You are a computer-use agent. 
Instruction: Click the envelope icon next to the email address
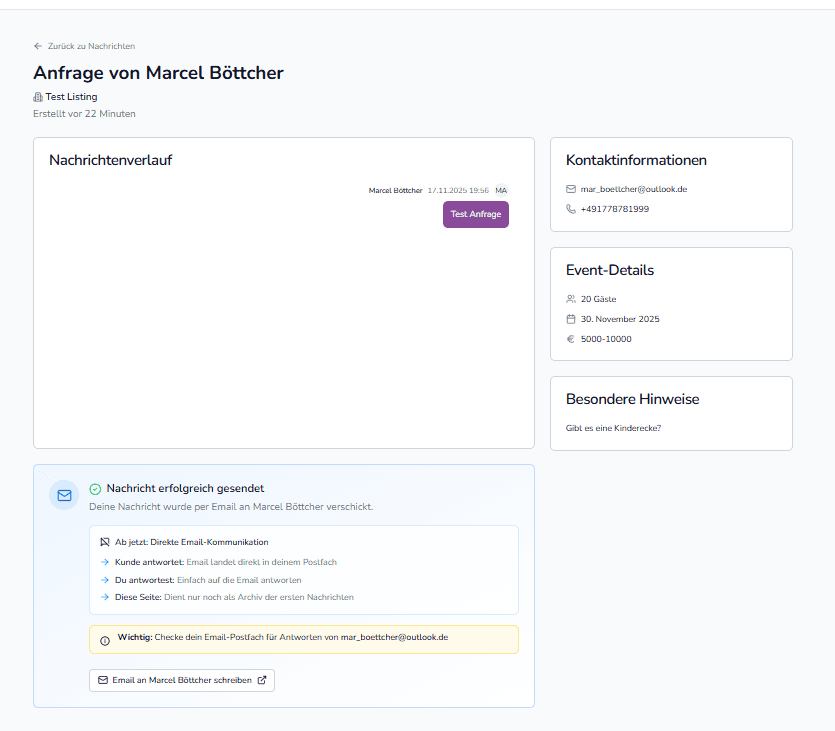pos(571,189)
